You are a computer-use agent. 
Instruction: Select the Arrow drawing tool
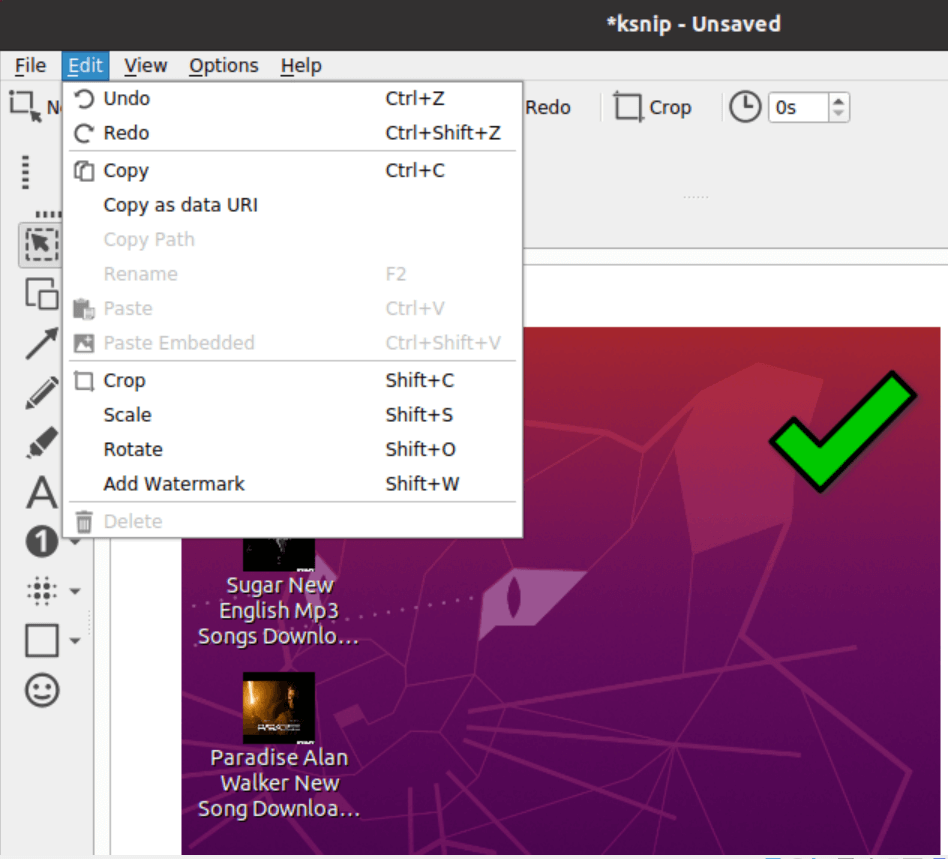pos(41,343)
